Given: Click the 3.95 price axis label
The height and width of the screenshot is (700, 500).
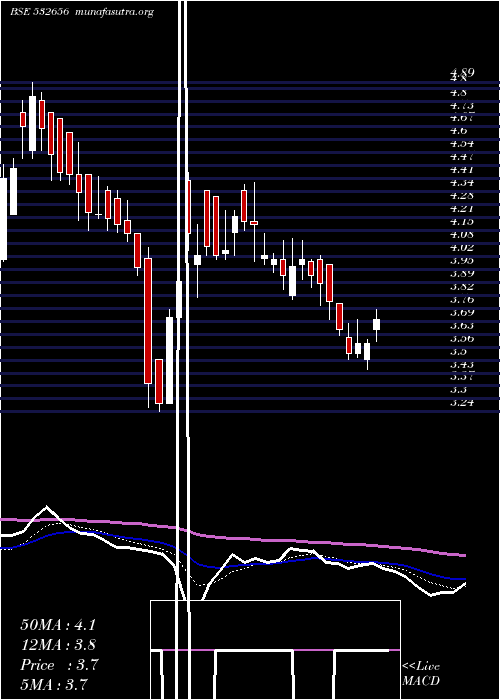Looking at the screenshot, I should [x=462, y=260].
